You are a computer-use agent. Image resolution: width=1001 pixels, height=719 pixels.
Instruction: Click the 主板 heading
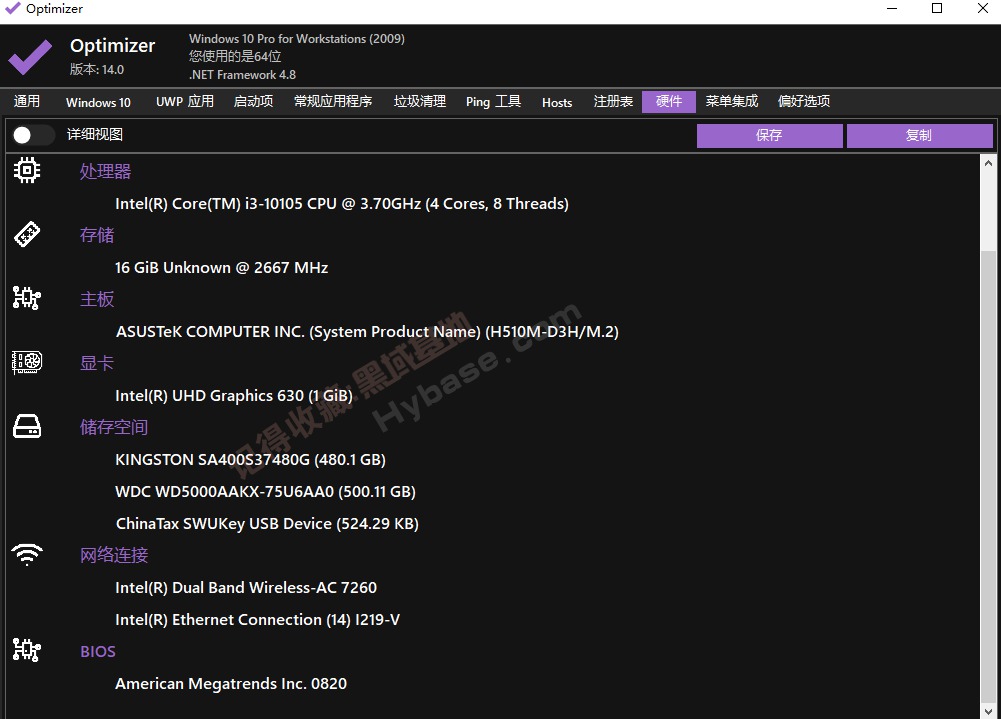pyautogui.click(x=97, y=299)
